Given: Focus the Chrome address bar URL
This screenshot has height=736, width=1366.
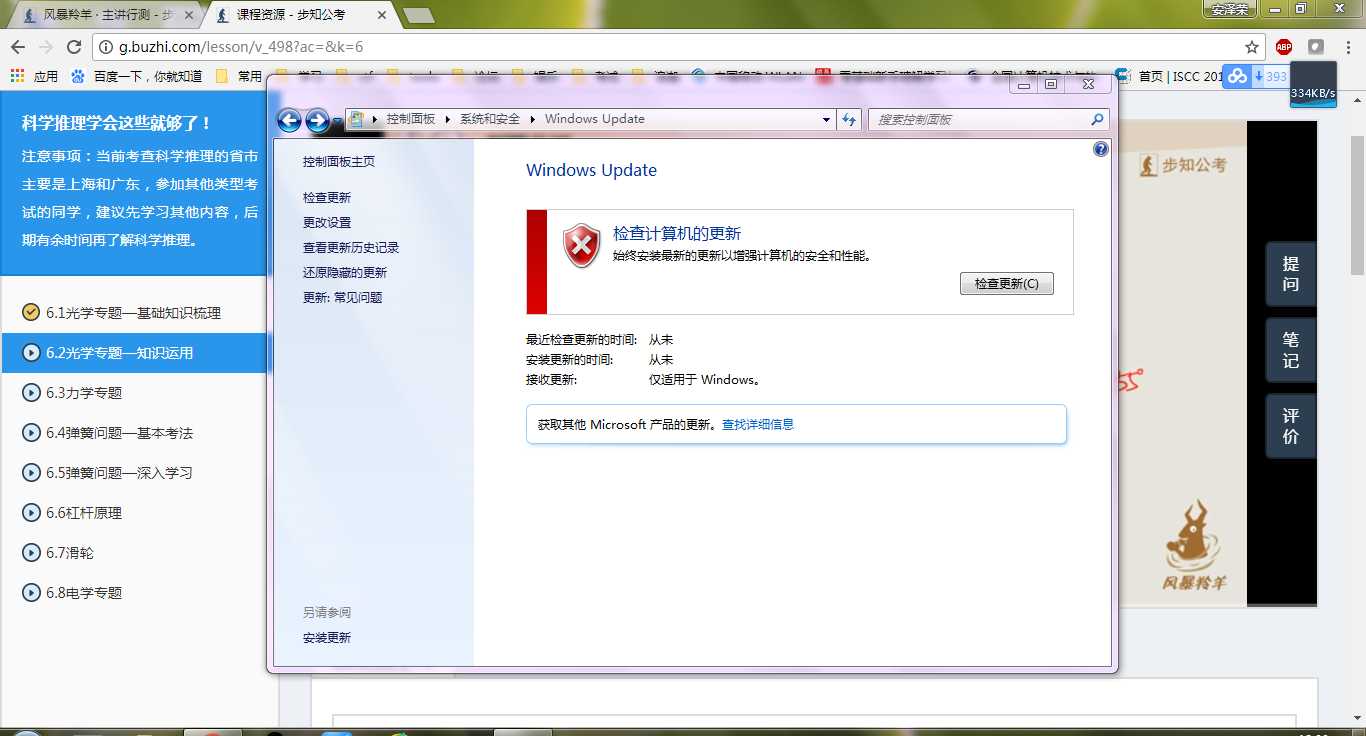Looking at the screenshot, I should (x=670, y=47).
